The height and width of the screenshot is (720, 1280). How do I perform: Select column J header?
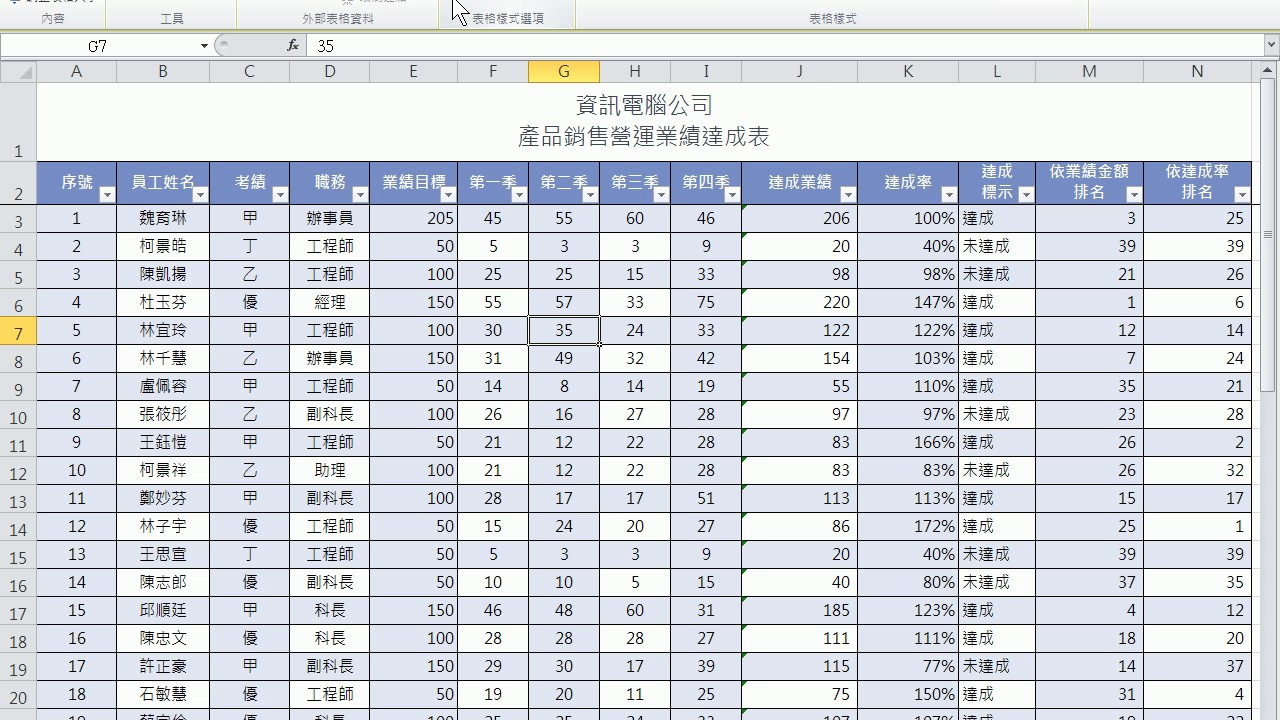[799, 72]
